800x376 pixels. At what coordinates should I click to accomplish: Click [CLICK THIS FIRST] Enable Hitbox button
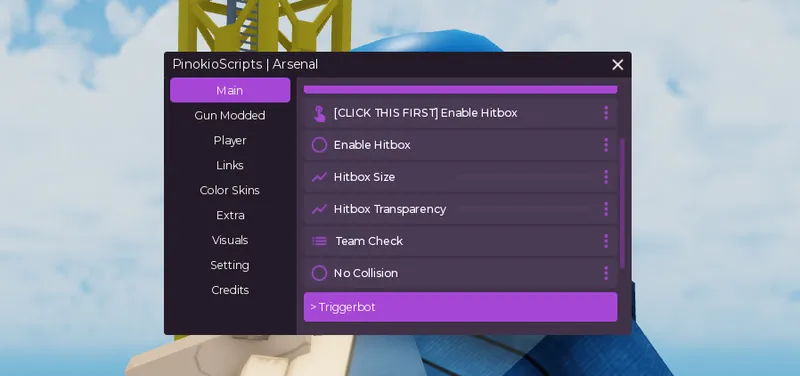(x=460, y=113)
